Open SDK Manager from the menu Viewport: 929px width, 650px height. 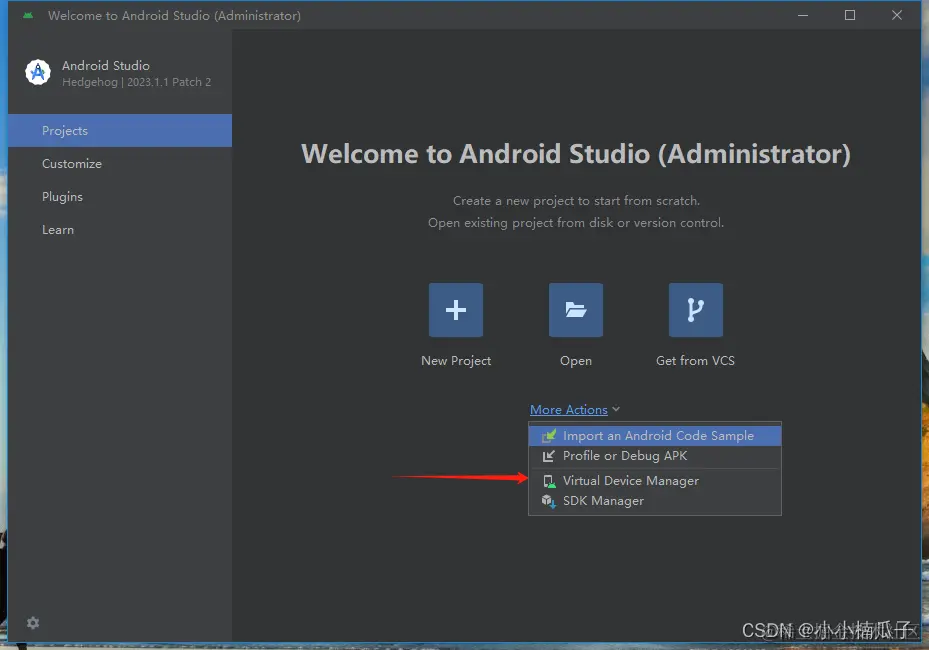click(x=655, y=501)
